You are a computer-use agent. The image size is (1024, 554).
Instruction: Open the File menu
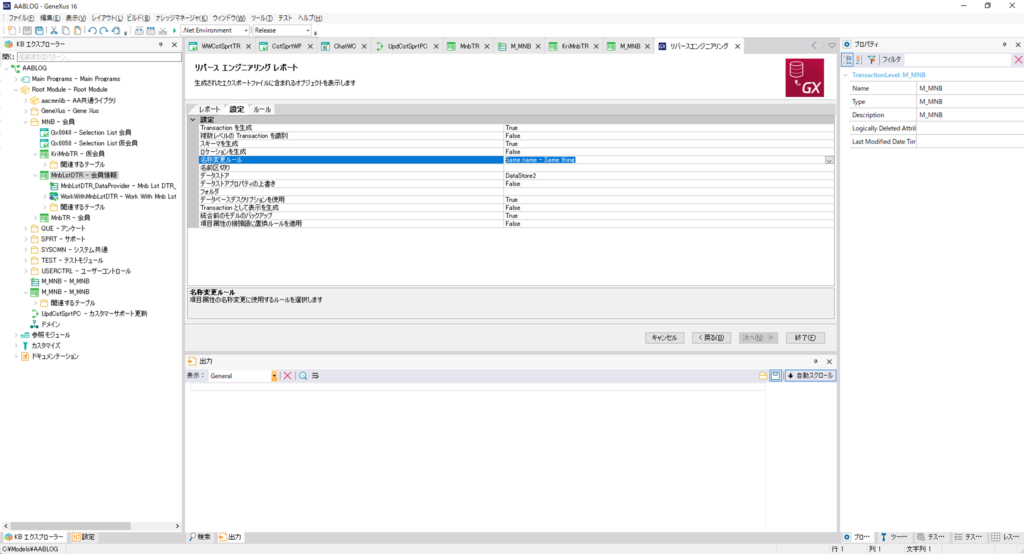pyautogui.click(x=21, y=18)
